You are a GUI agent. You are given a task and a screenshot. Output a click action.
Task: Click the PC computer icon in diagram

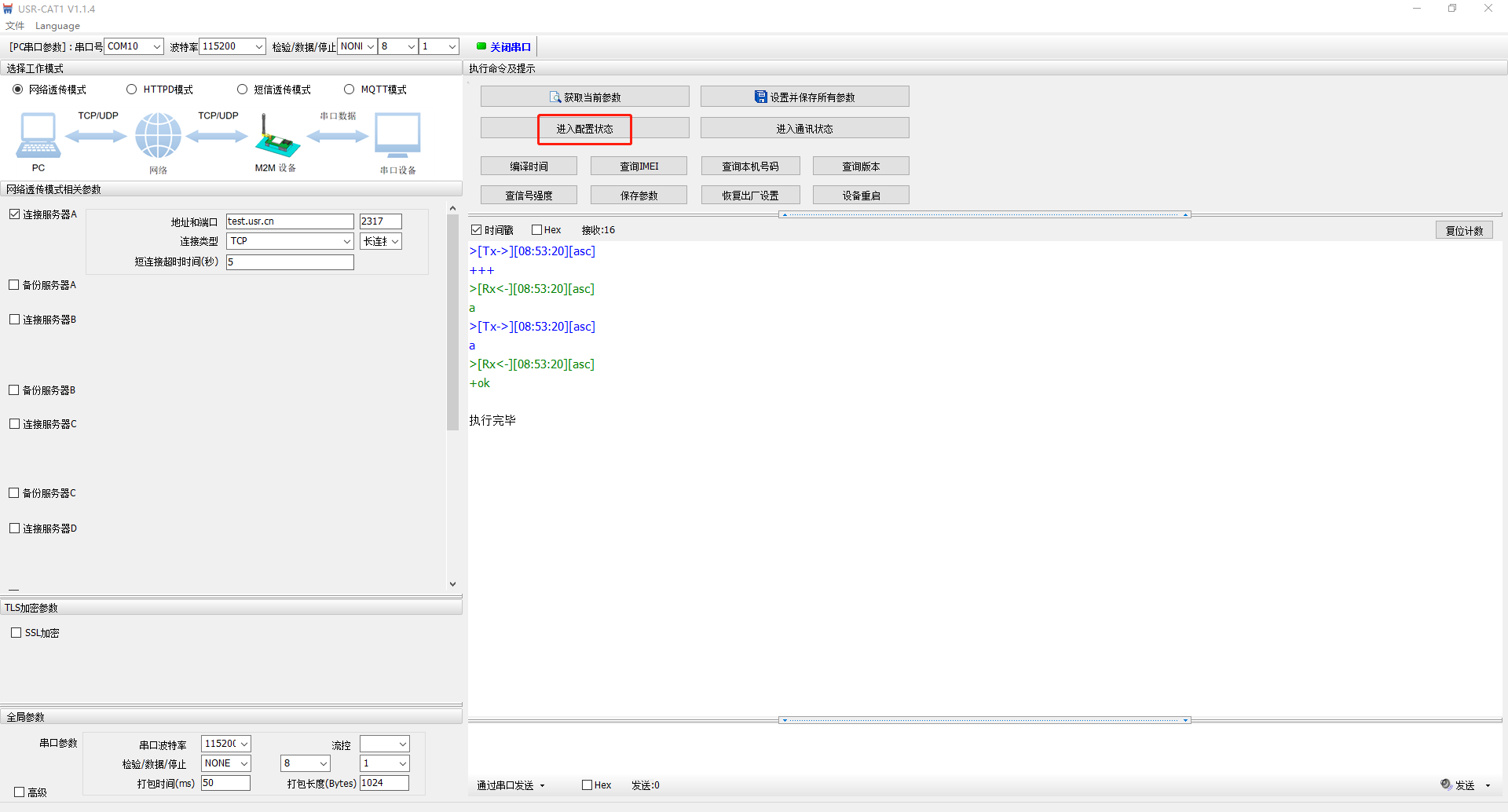pos(38,136)
